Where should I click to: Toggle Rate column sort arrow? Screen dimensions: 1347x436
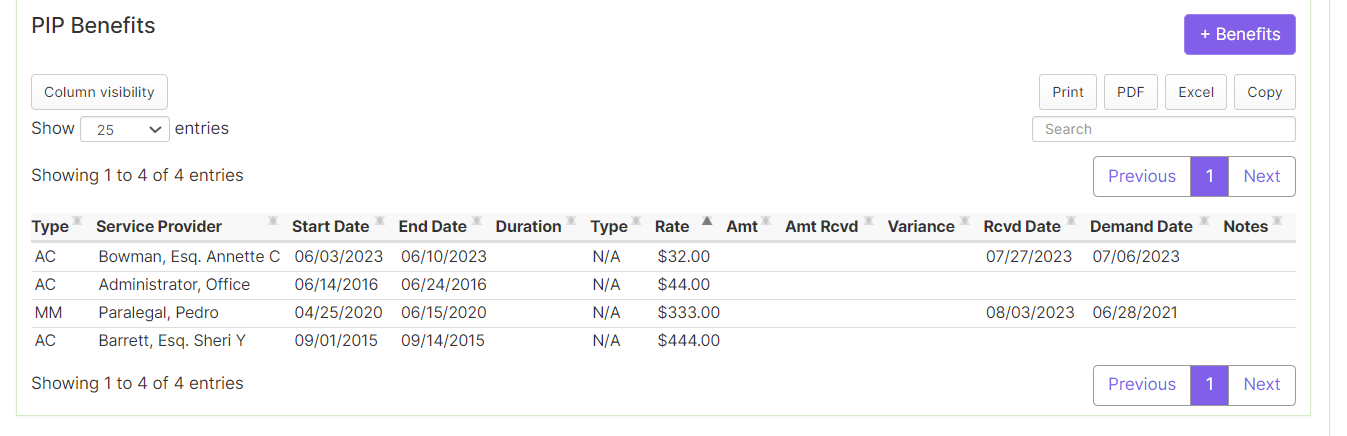(707, 221)
